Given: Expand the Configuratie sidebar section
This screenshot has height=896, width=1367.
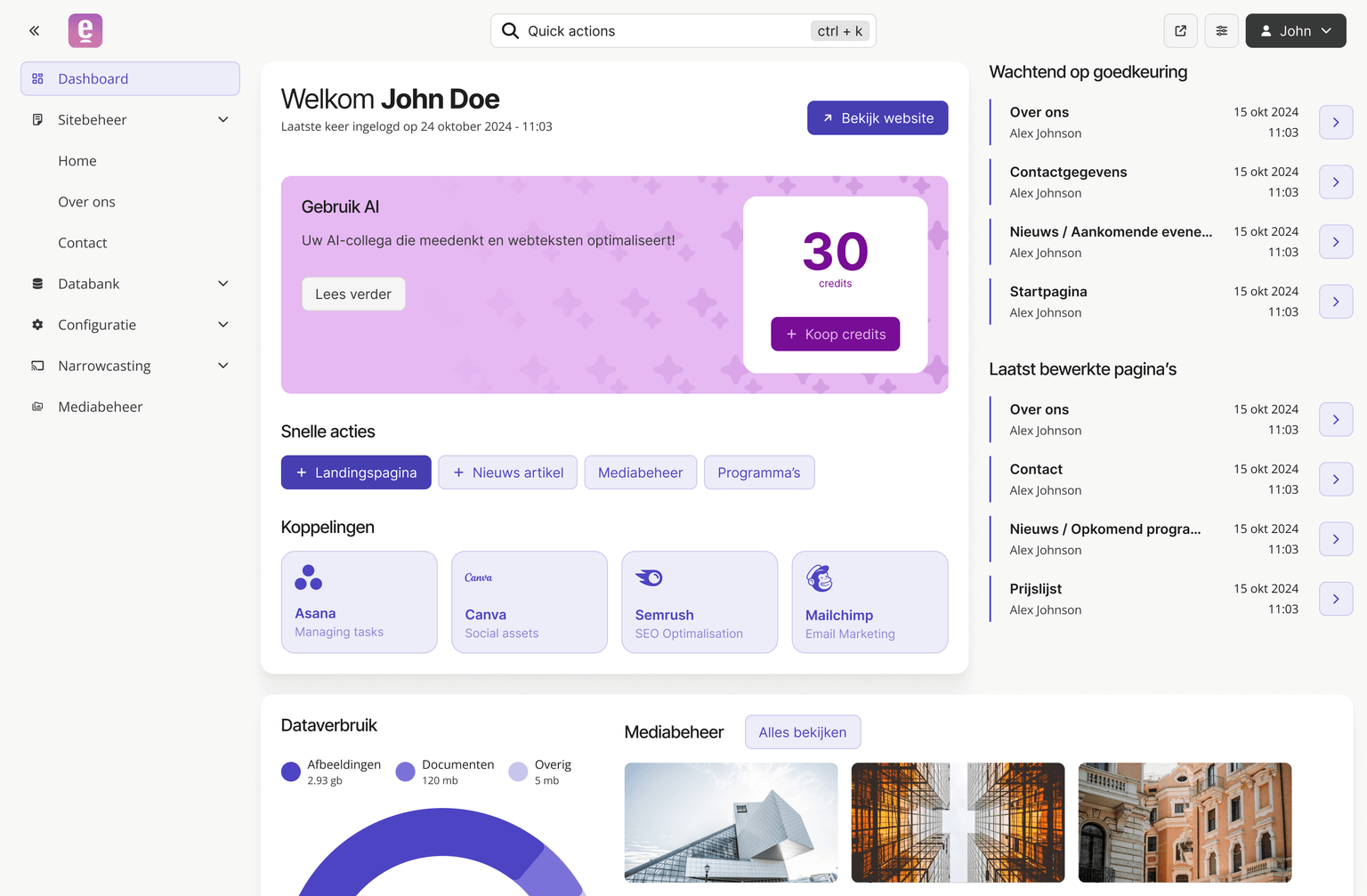Looking at the screenshot, I should point(222,325).
